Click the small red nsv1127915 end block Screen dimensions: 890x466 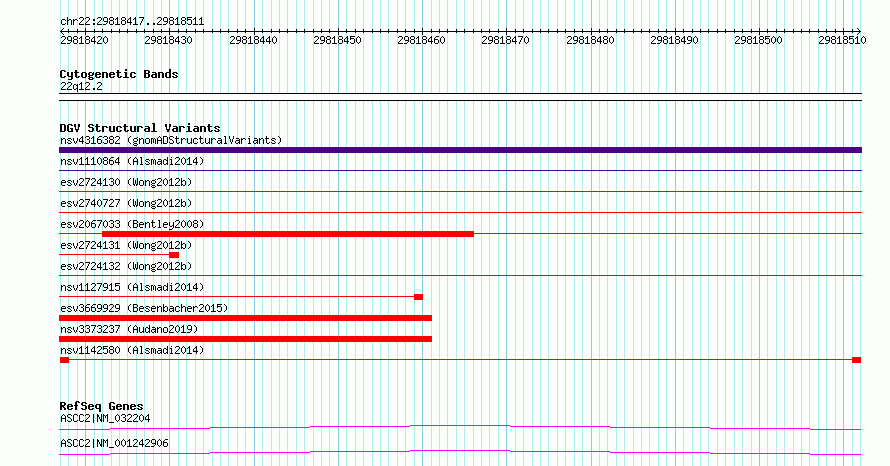click(418, 297)
